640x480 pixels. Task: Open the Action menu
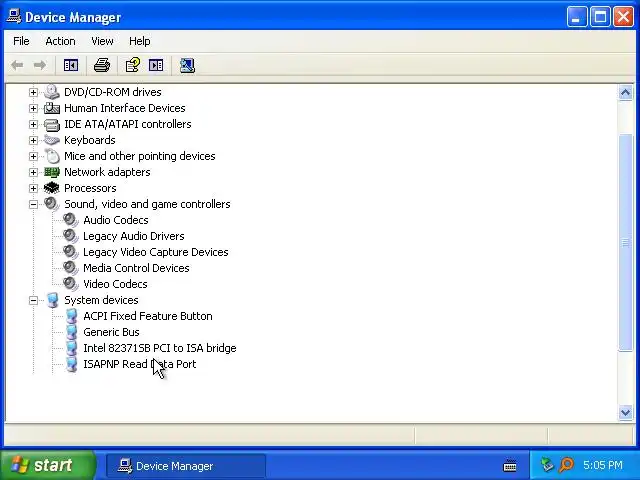pyautogui.click(x=60, y=41)
